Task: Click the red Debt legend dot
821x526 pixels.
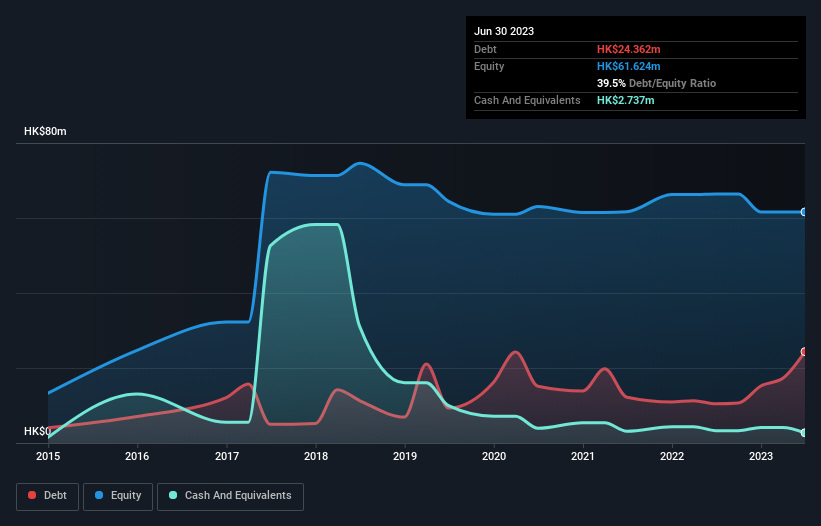Action: 32,495
